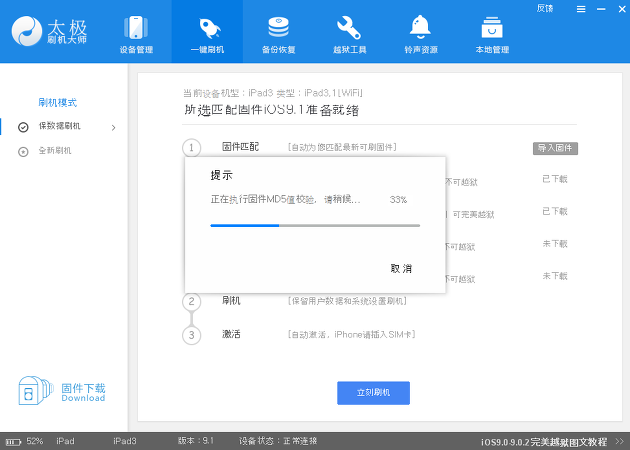The height and width of the screenshot is (450, 630).
Task: Select 全新刷机 mode
Action: click(x=55, y=151)
